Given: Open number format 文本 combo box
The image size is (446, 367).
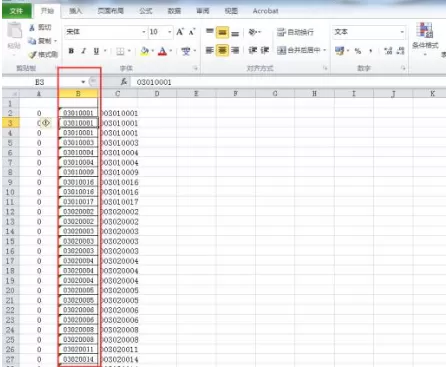Looking at the screenshot, I should (x=369, y=32).
